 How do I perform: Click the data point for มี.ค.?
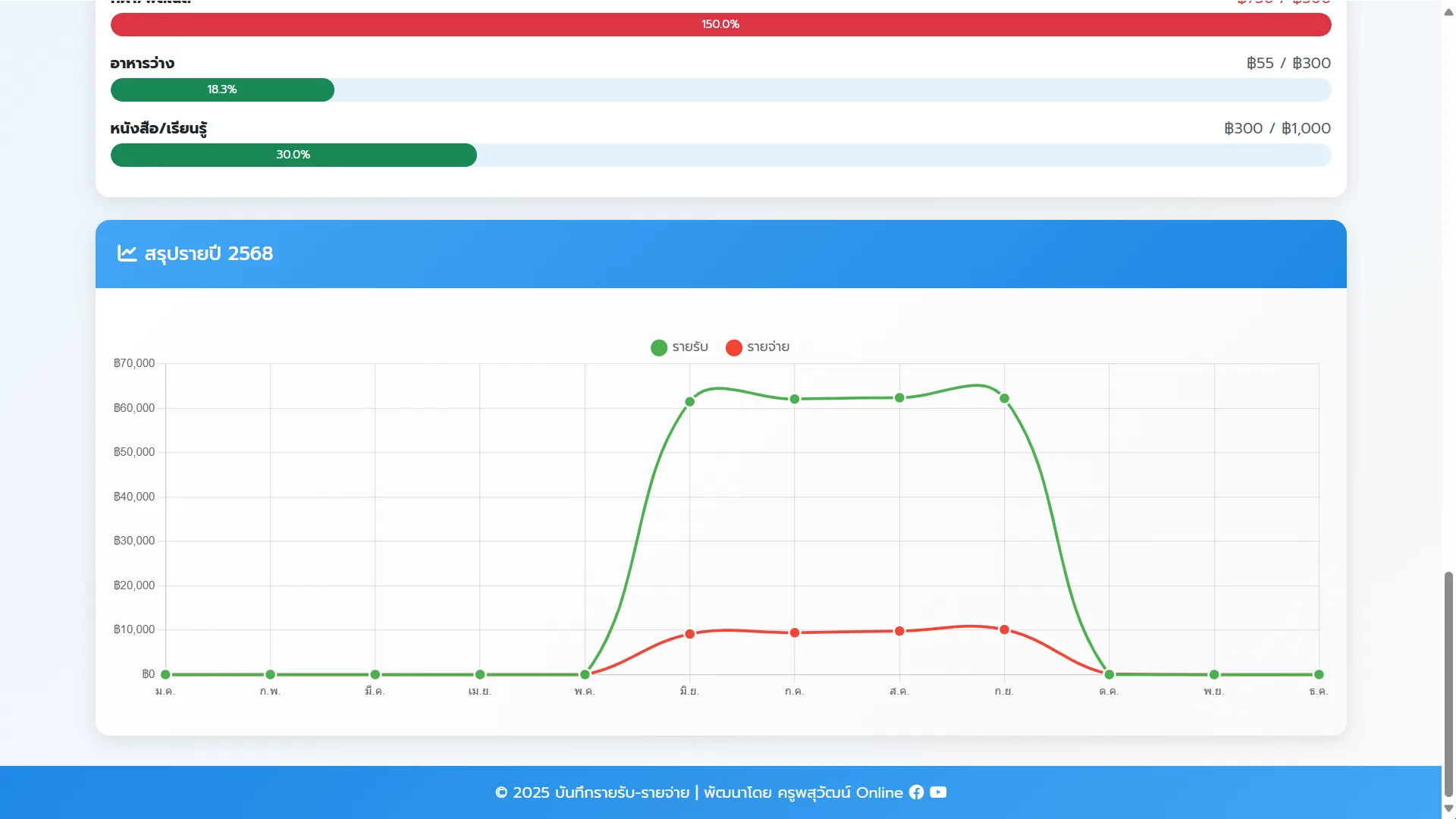(x=375, y=674)
